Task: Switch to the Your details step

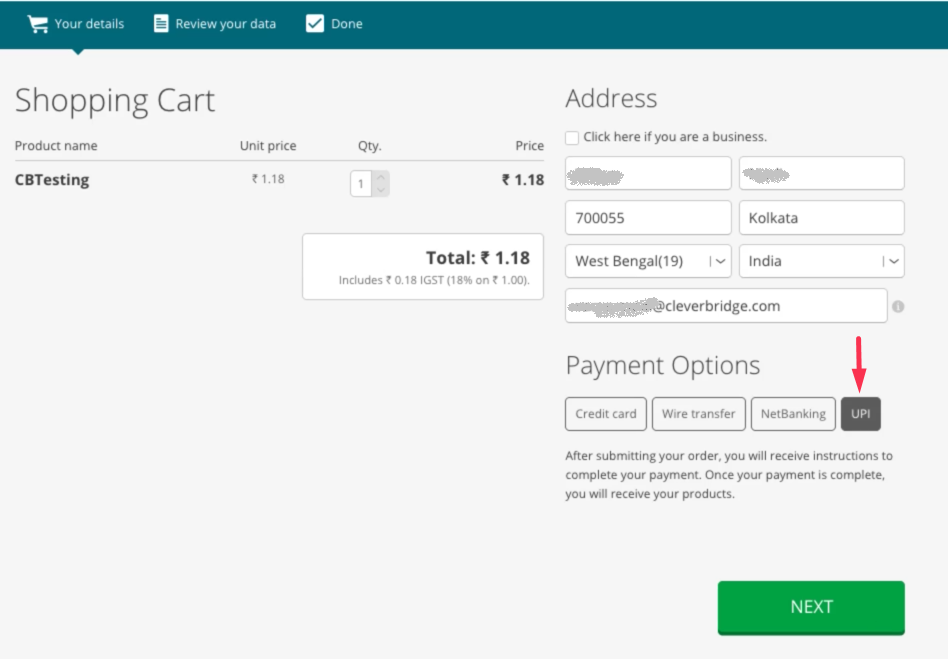Action: tap(87, 23)
